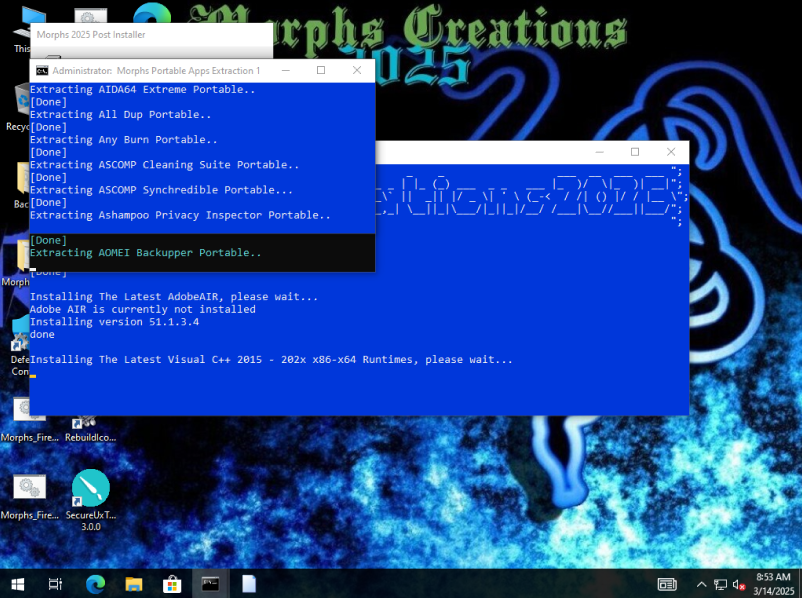Click the line "Extracting Any Burn Portable.."
Image resolution: width=802 pixels, height=598 pixels.
(123, 140)
